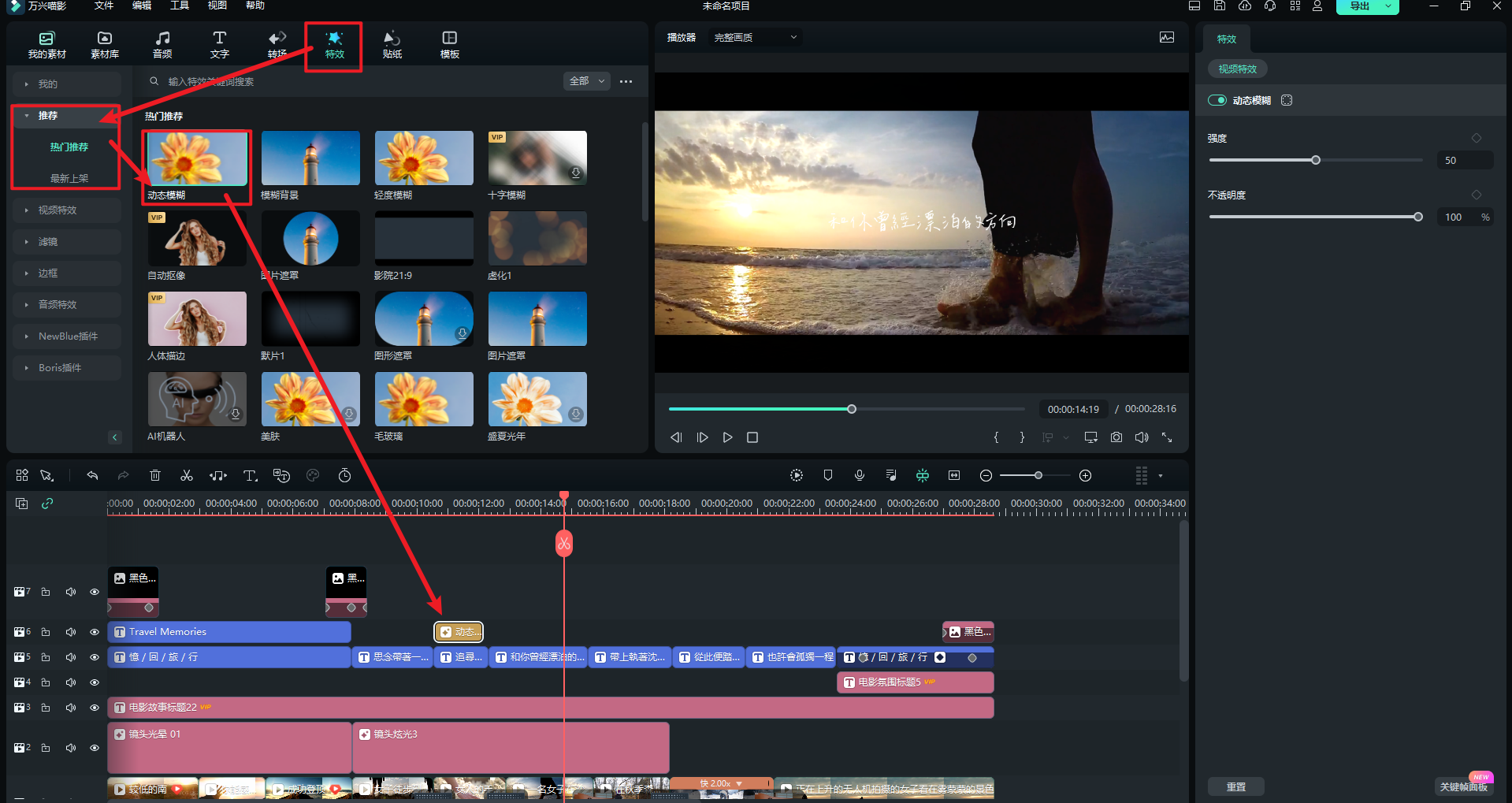The width and height of the screenshot is (1512, 803).
Task: Expand the 我的 category
Action: (x=67, y=84)
